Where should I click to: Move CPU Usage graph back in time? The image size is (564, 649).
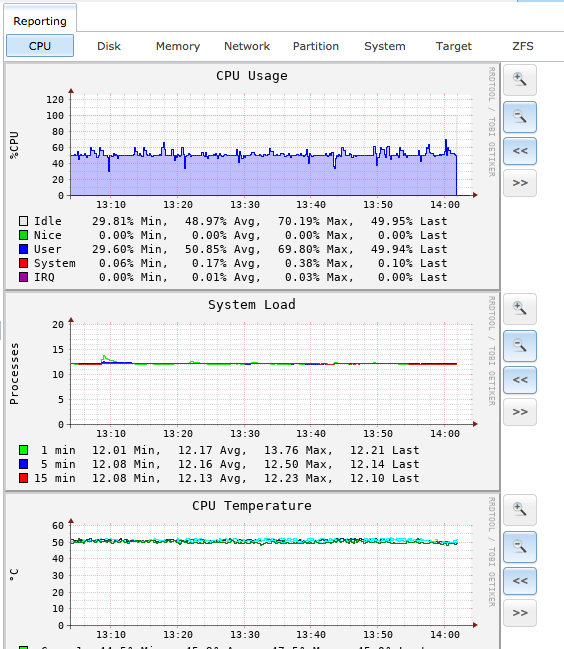click(x=520, y=151)
